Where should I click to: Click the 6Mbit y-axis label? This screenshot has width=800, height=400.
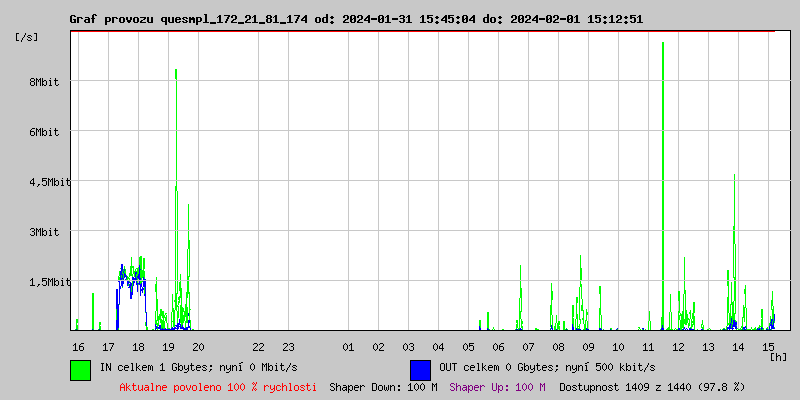pyautogui.click(x=44, y=132)
